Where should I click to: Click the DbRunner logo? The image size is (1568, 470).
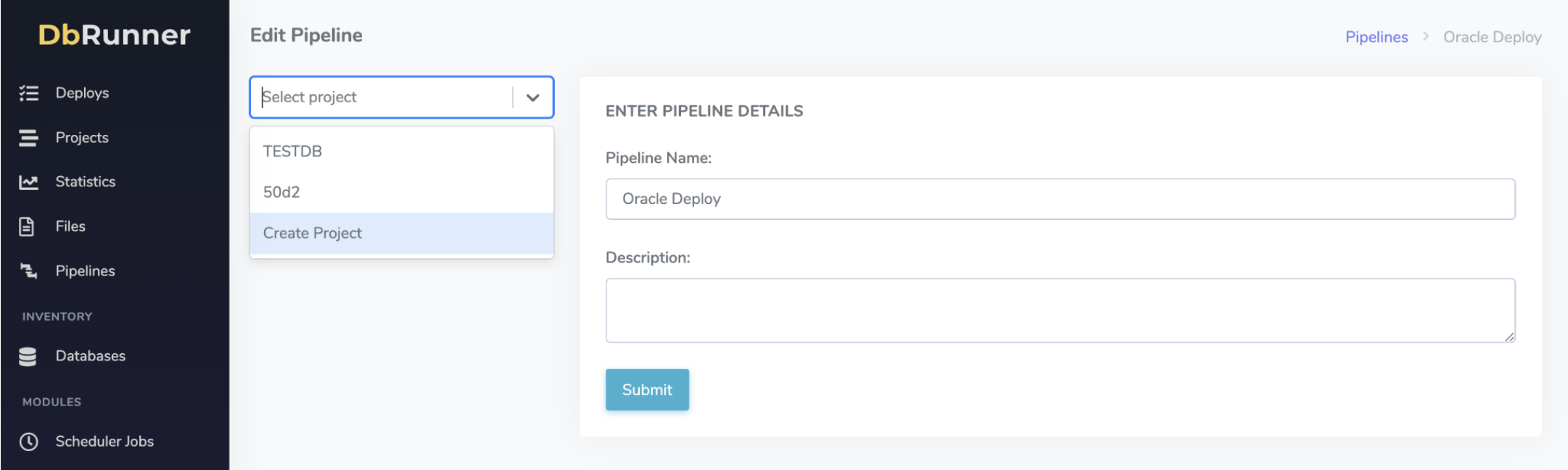pyautogui.click(x=115, y=35)
